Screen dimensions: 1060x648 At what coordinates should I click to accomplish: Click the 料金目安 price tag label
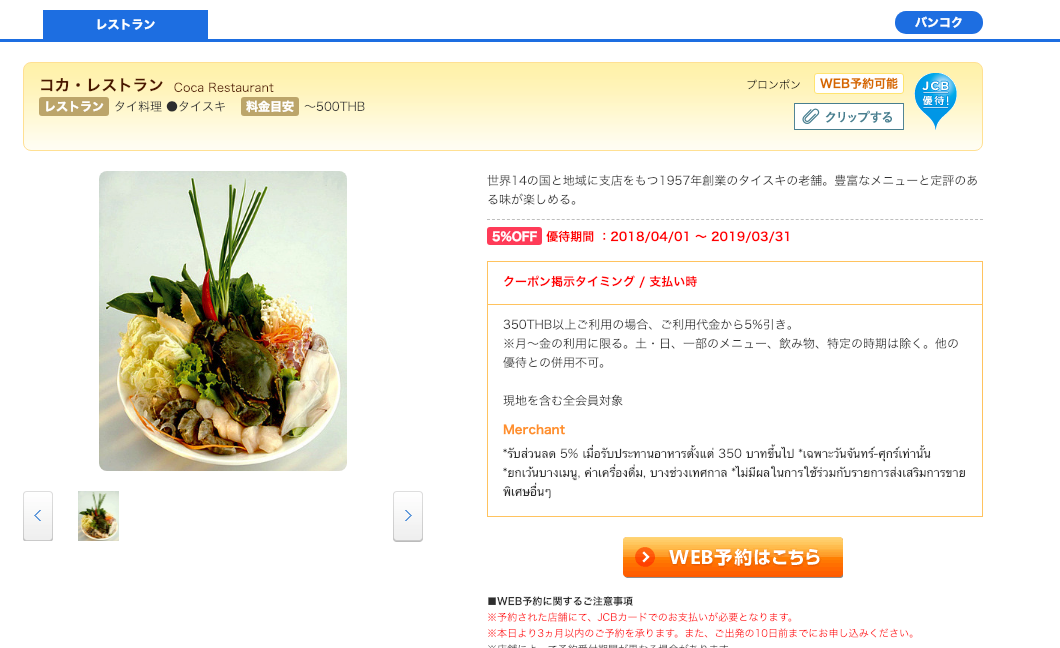tap(270, 107)
